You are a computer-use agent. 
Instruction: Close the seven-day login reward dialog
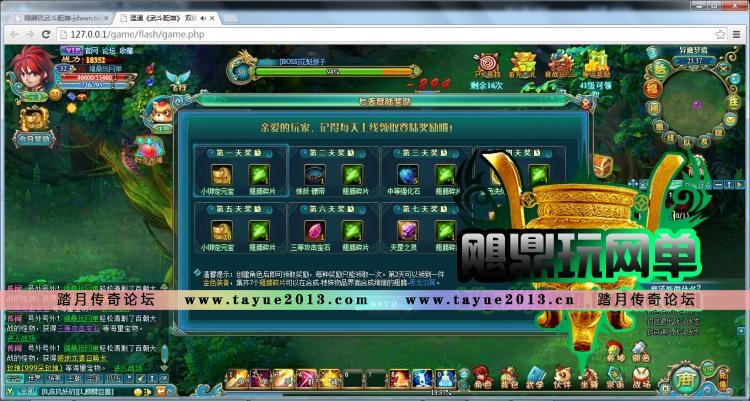(x=586, y=103)
